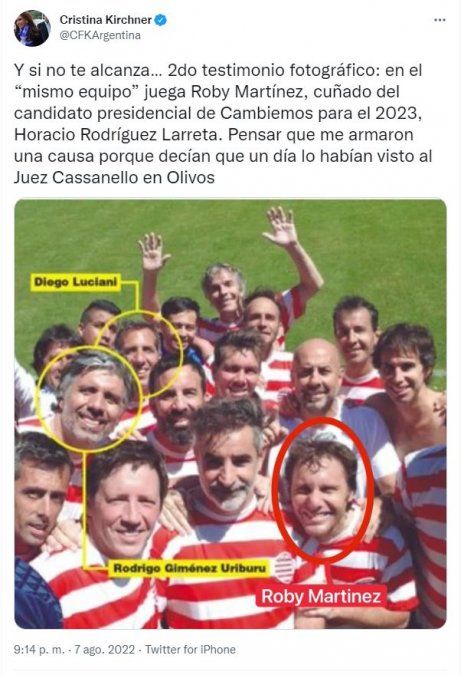Open the Twitter for iPhone source link
Image resolution: width=461 pixels, height=675 pixels.
tap(190, 649)
